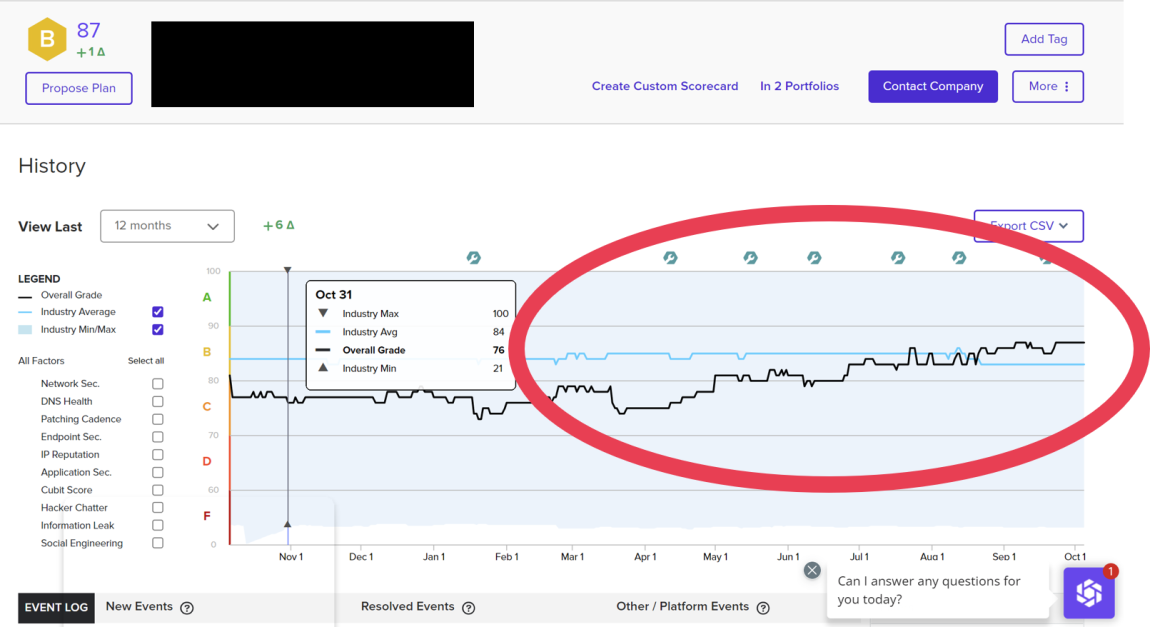Open the More options menu
This screenshot has height=627, width=1150.
(x=1048, y=87)
